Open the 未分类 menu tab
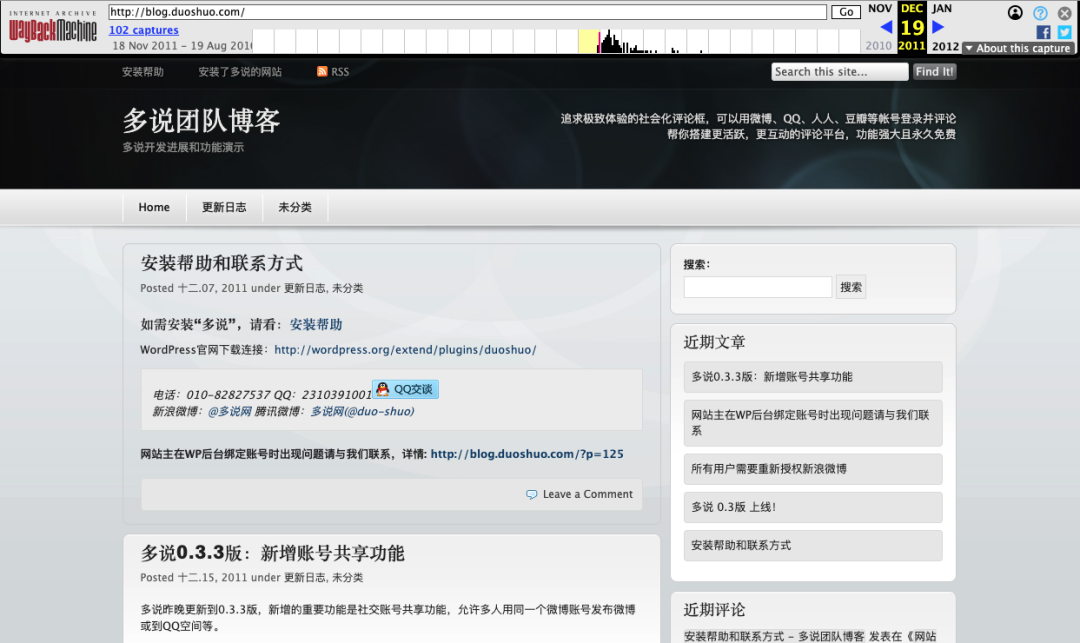1080x643 pixels. tap(295, 208)
